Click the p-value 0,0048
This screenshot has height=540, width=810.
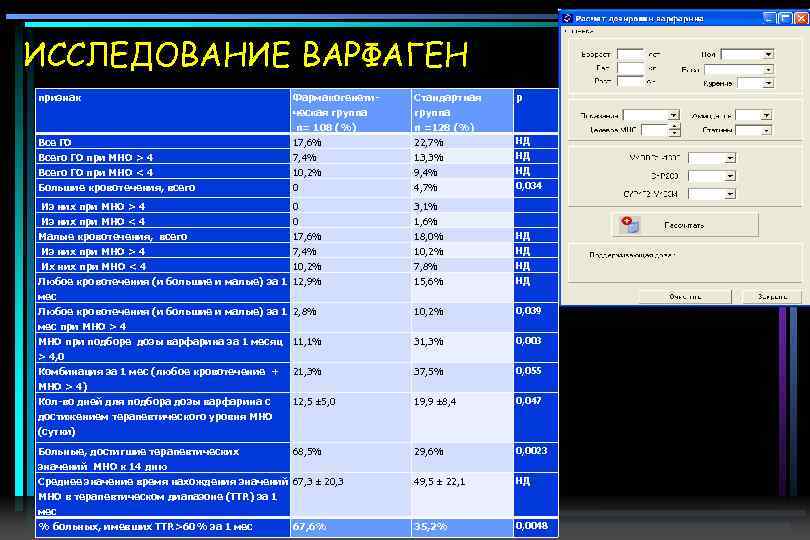point(531,526)
